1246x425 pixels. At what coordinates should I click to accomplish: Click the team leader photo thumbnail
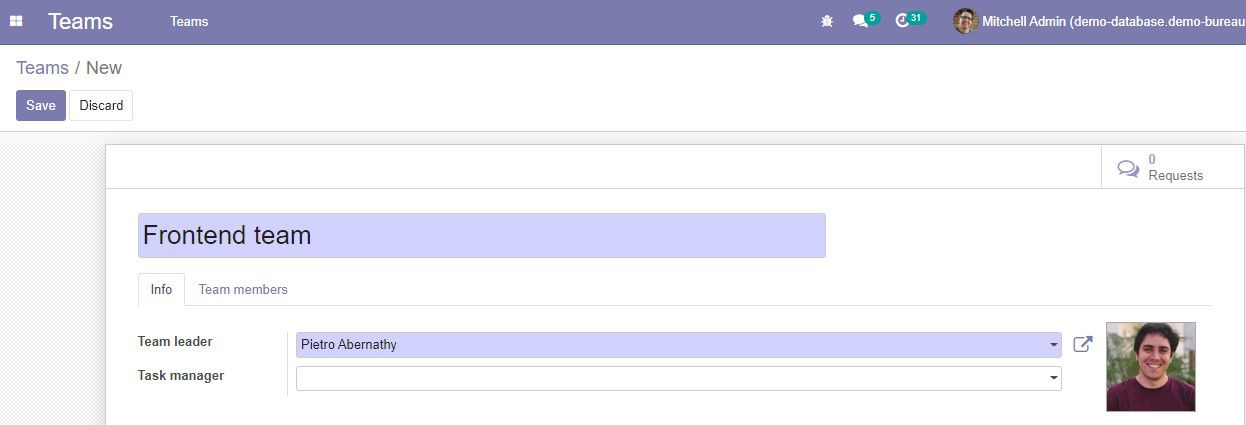pyautogui.click(x=1151, y=367)
